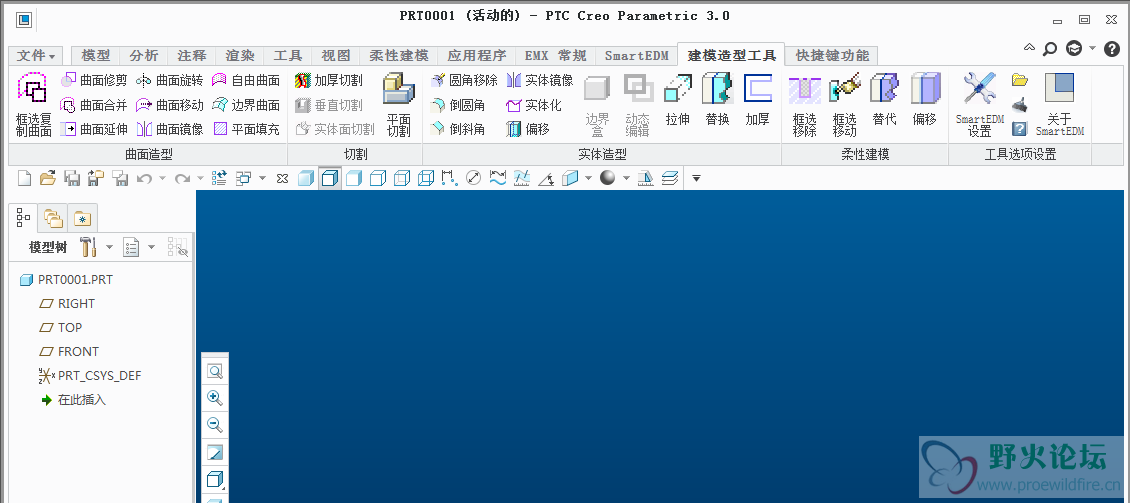Choose the 曲面镜像 surface mirror tool
The width and height of the screenshot is (1130, 503).
[169, 129]
